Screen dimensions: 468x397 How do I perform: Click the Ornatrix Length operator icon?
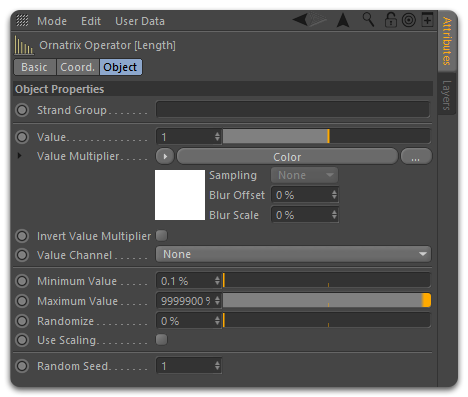click(23, 45)
